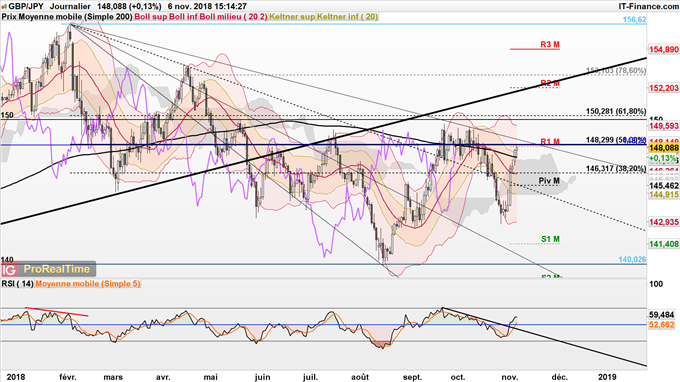Click the Journalier timeframe label

pos(70,7)
